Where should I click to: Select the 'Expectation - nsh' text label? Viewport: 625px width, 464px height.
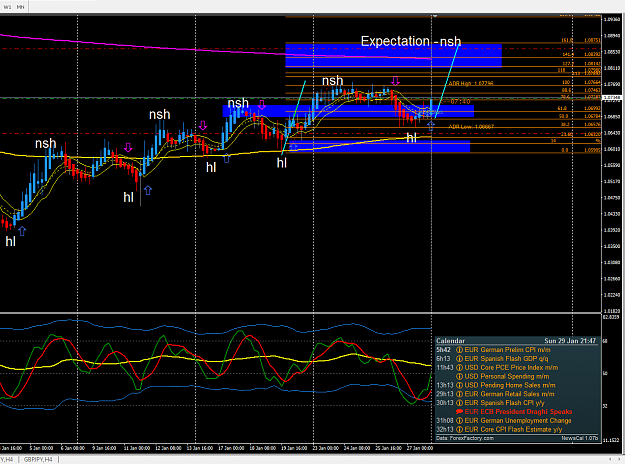click(411, 41)
